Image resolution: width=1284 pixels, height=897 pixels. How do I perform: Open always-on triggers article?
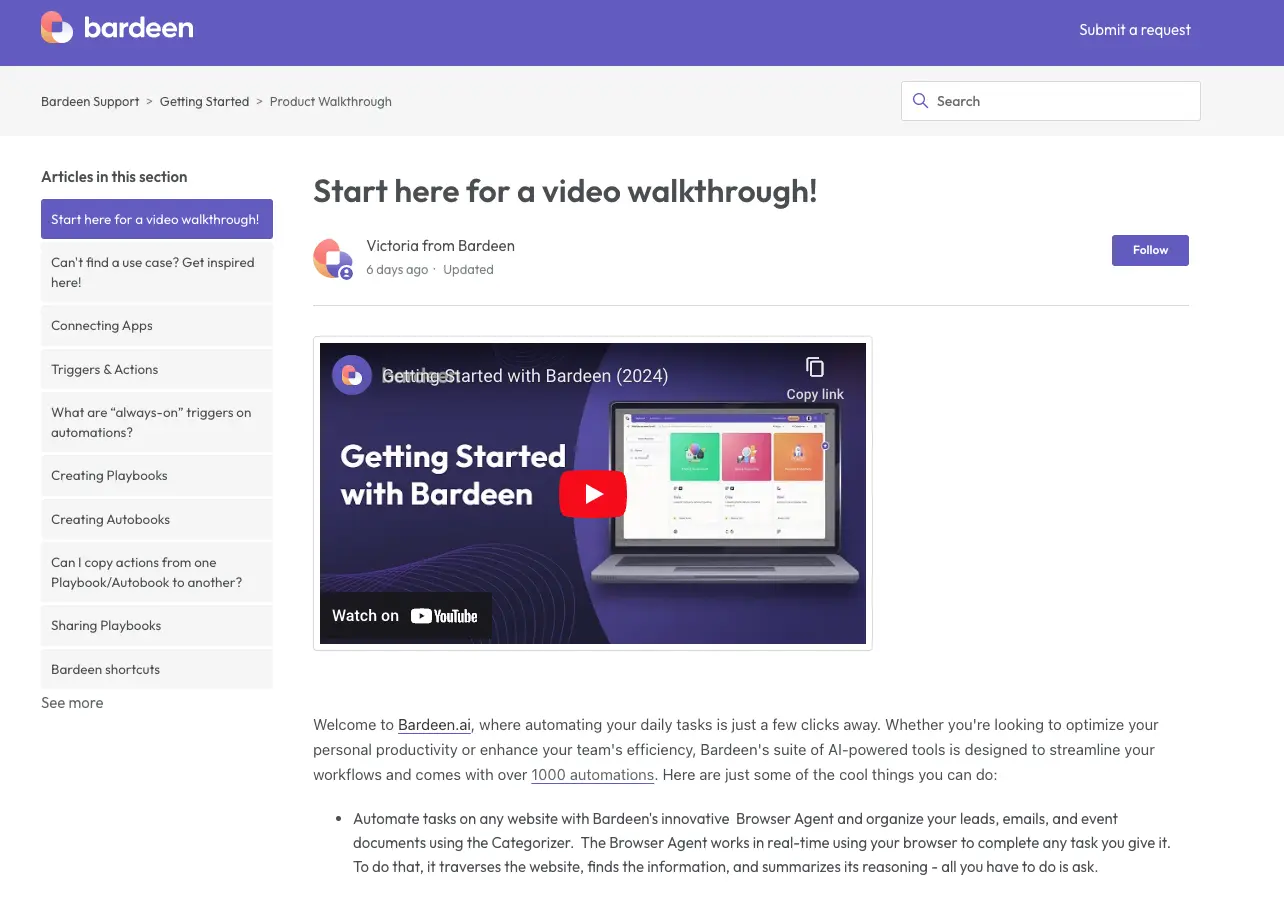click(157, 422)
